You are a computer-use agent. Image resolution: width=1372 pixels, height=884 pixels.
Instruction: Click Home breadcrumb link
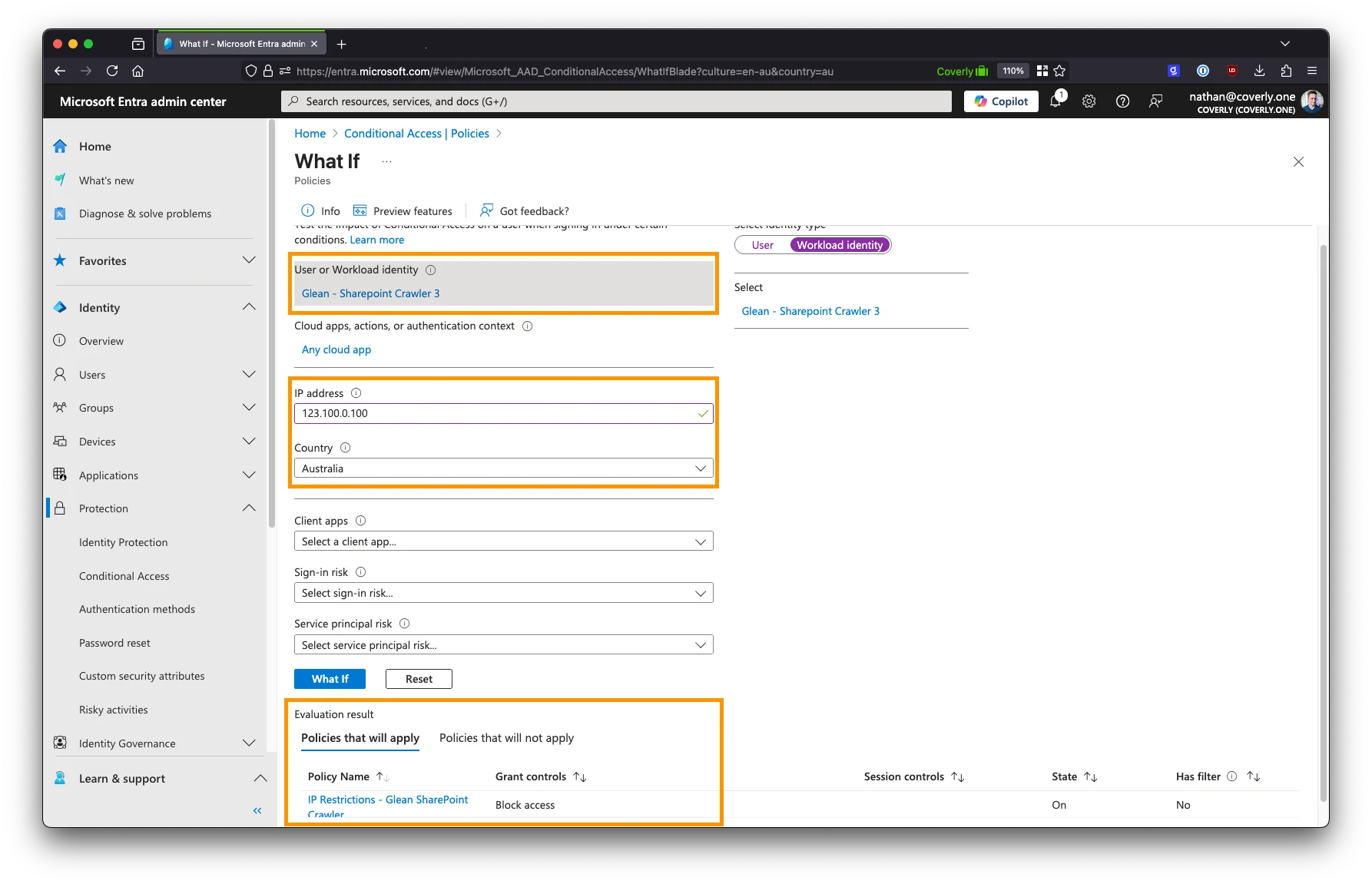[x=310, y=133]
